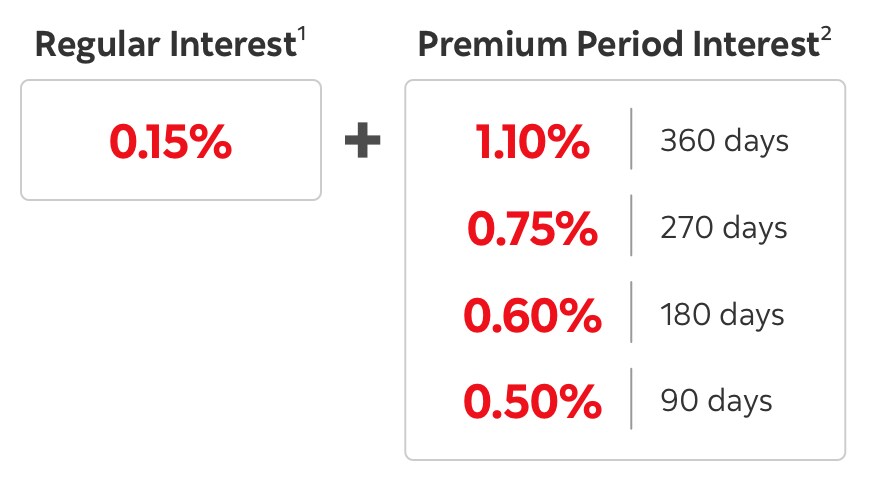Select the 1.10% premium rate

pos(532,144)
